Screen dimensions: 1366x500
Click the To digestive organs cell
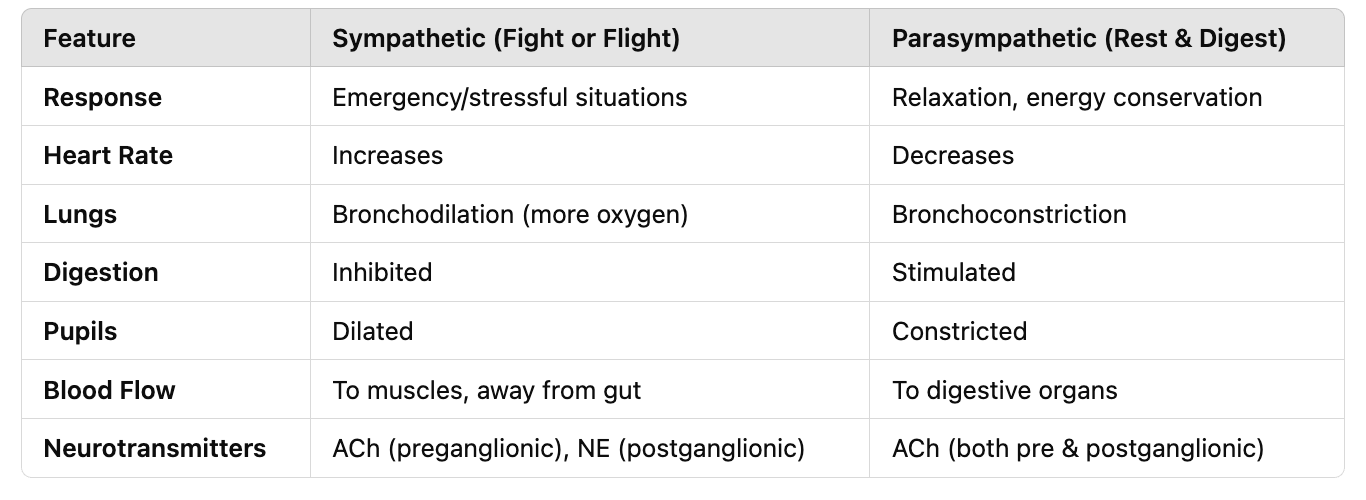pyautogui.click(x=1005, y=390)
